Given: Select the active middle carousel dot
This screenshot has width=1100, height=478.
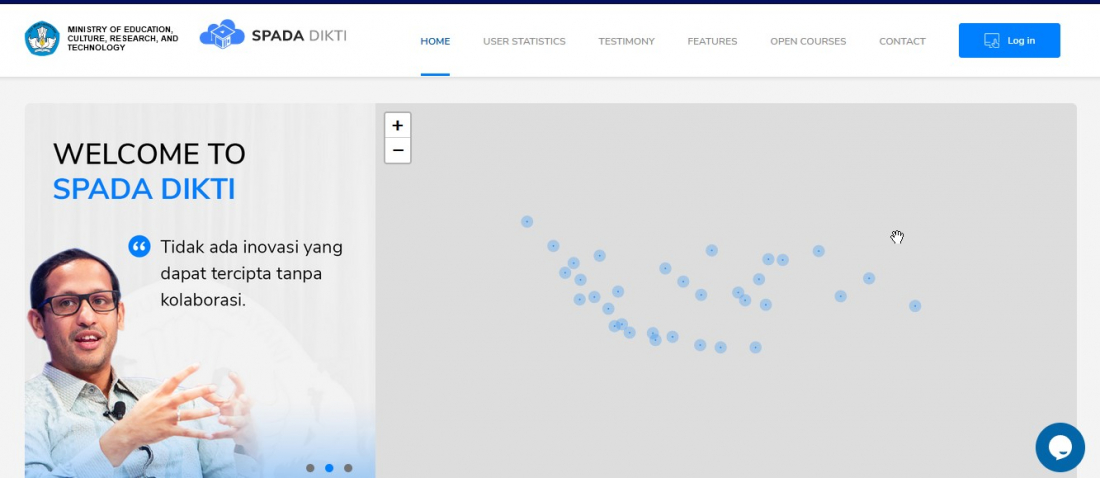Looking at the screenshot, I should 329,468.
